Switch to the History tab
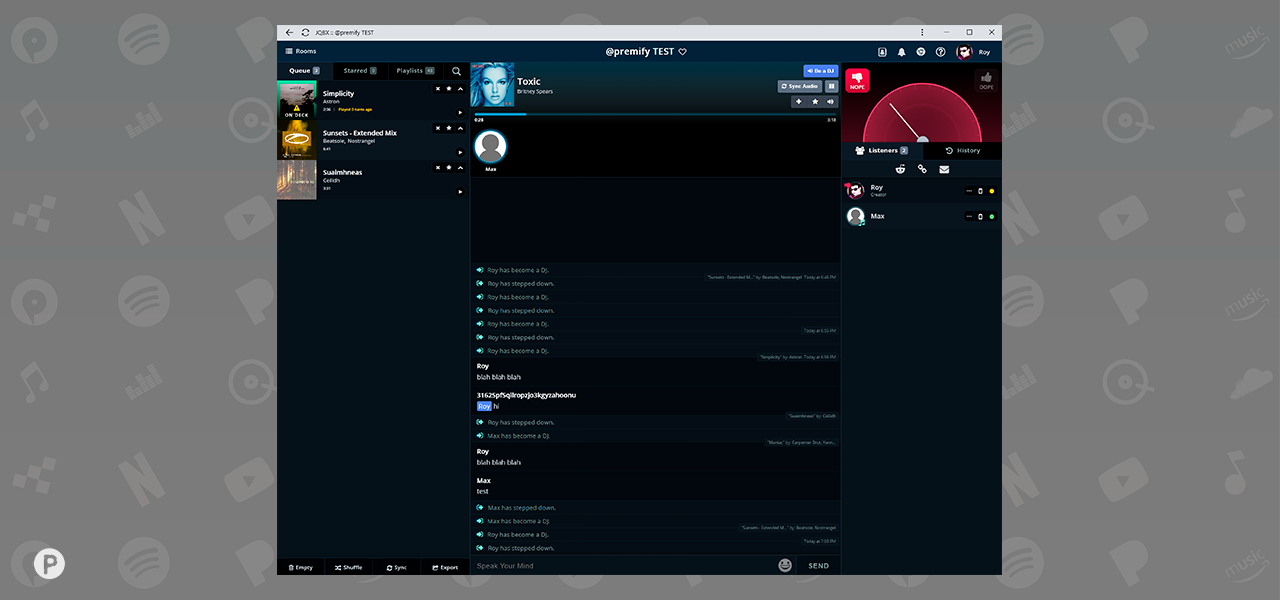Viewport: 1280px width, 600px height. pos(962,150)
